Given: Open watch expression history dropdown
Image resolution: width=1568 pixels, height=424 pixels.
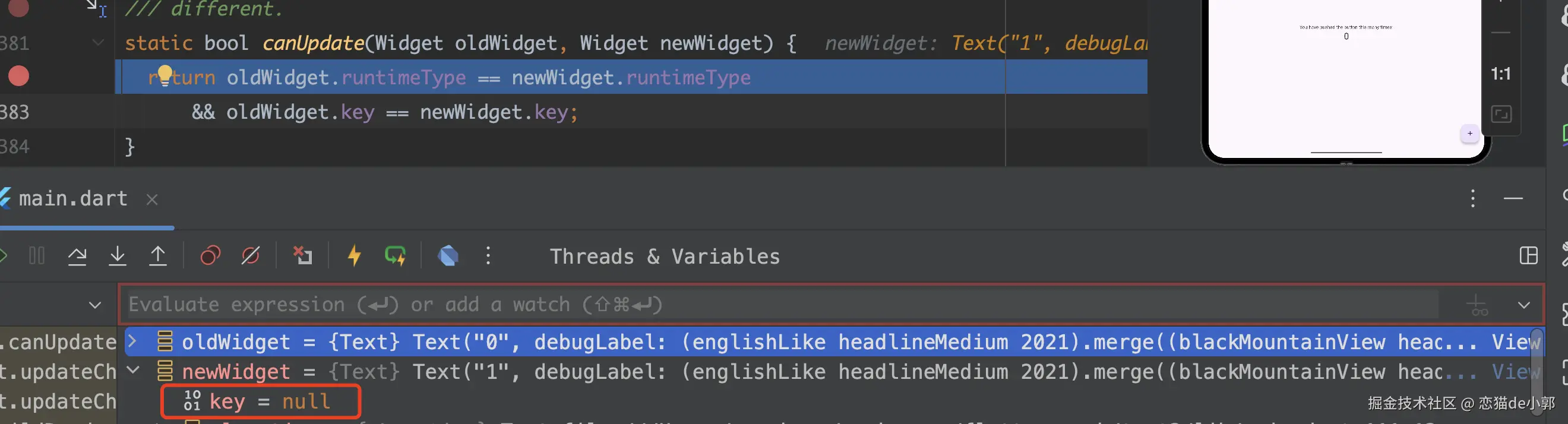Looking at the screenshot, I should (x=1523, y=305).
